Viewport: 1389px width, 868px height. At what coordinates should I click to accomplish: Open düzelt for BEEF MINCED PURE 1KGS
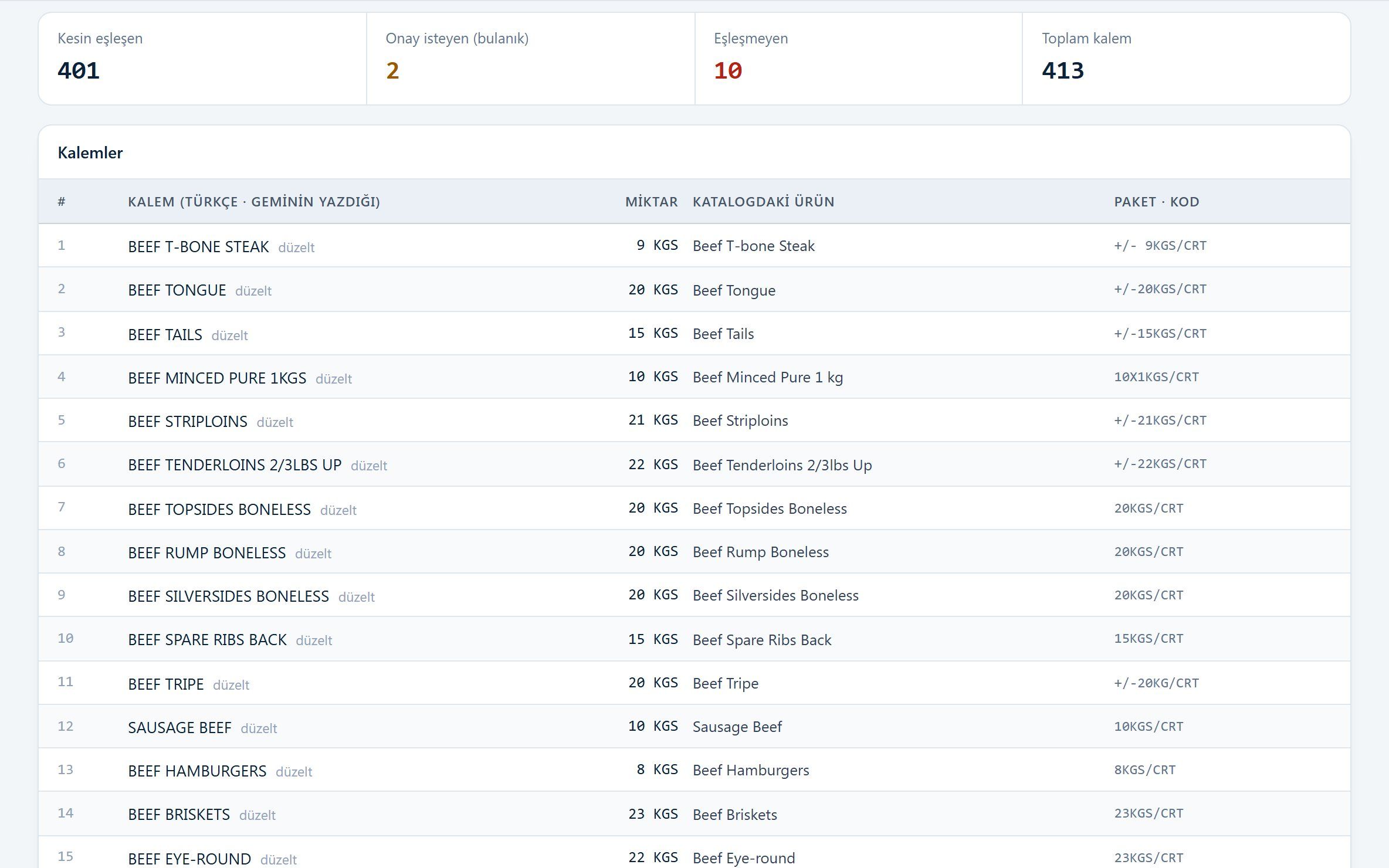pos(334,379)
